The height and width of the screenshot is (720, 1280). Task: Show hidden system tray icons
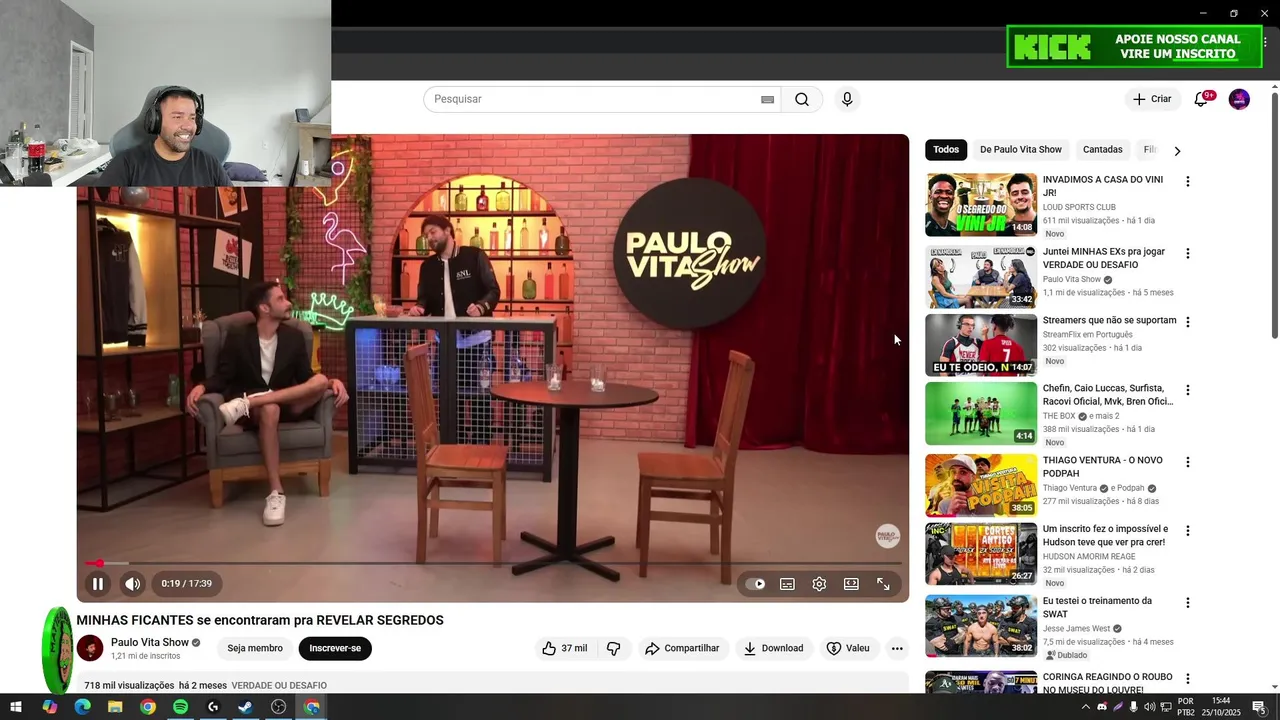(1086, 707)
